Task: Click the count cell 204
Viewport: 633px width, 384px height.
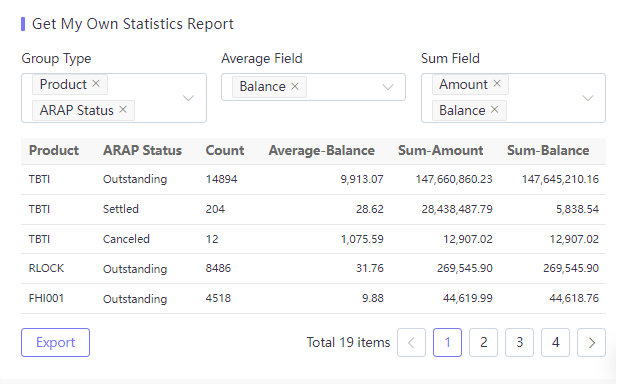Action: click(x=215, y=209)
